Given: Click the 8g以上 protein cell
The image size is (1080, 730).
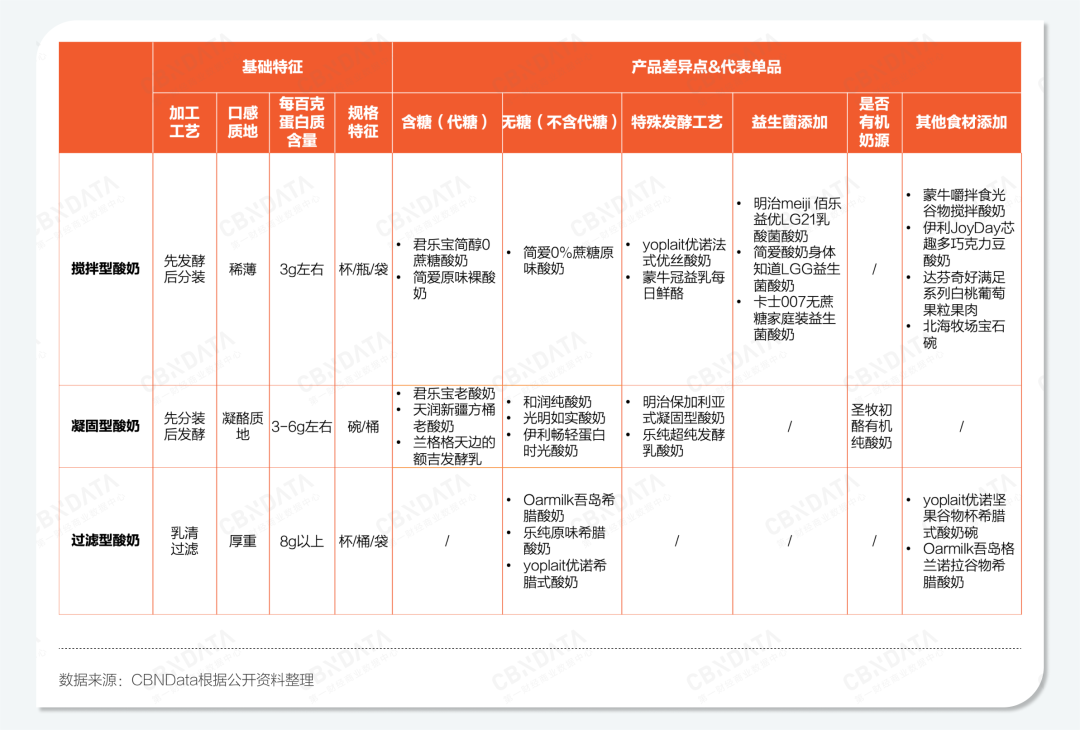Looking at the screenshot, I should (301, 541).
